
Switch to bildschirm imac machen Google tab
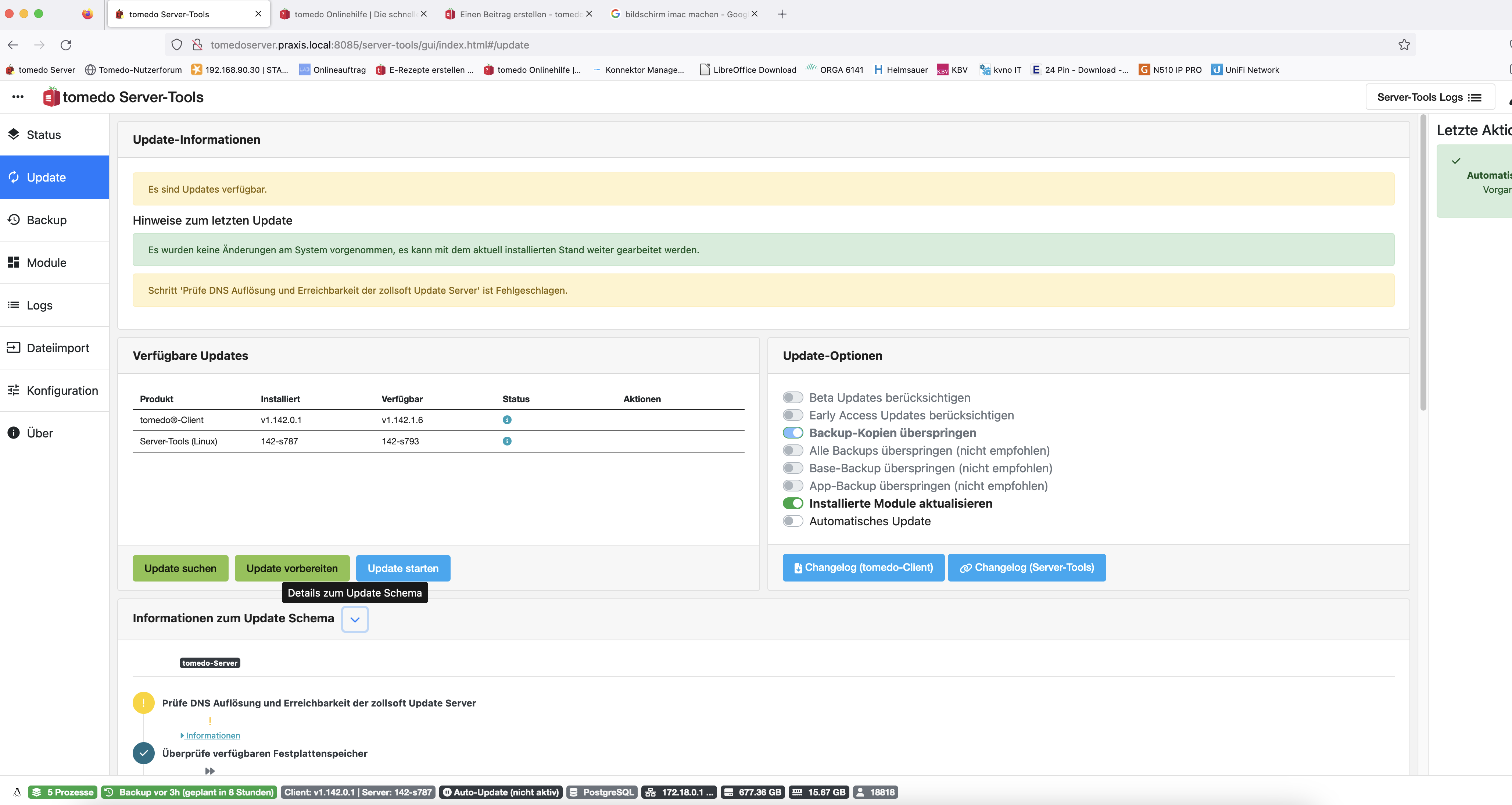[684, 14]
